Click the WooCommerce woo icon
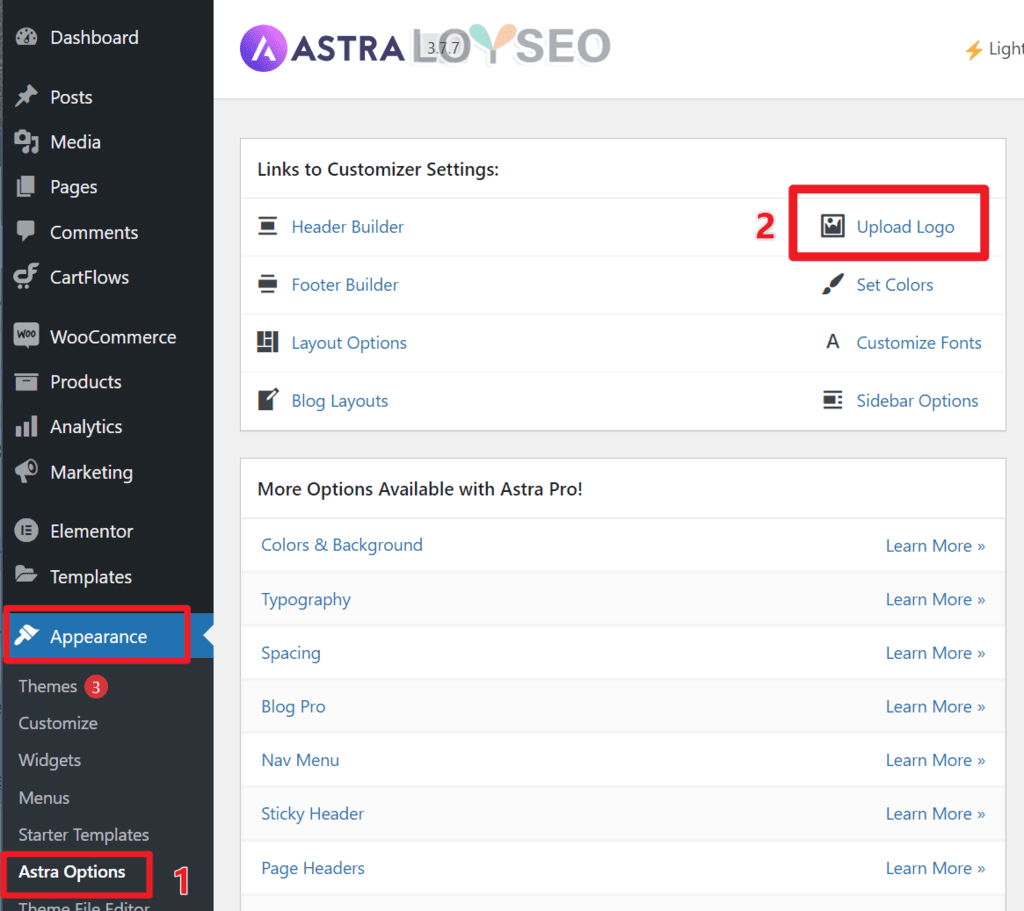 (x=26, y=336)
